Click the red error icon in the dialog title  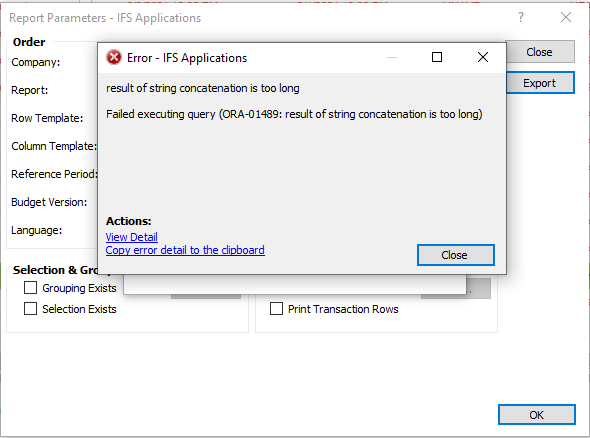(x=114, y=58)
